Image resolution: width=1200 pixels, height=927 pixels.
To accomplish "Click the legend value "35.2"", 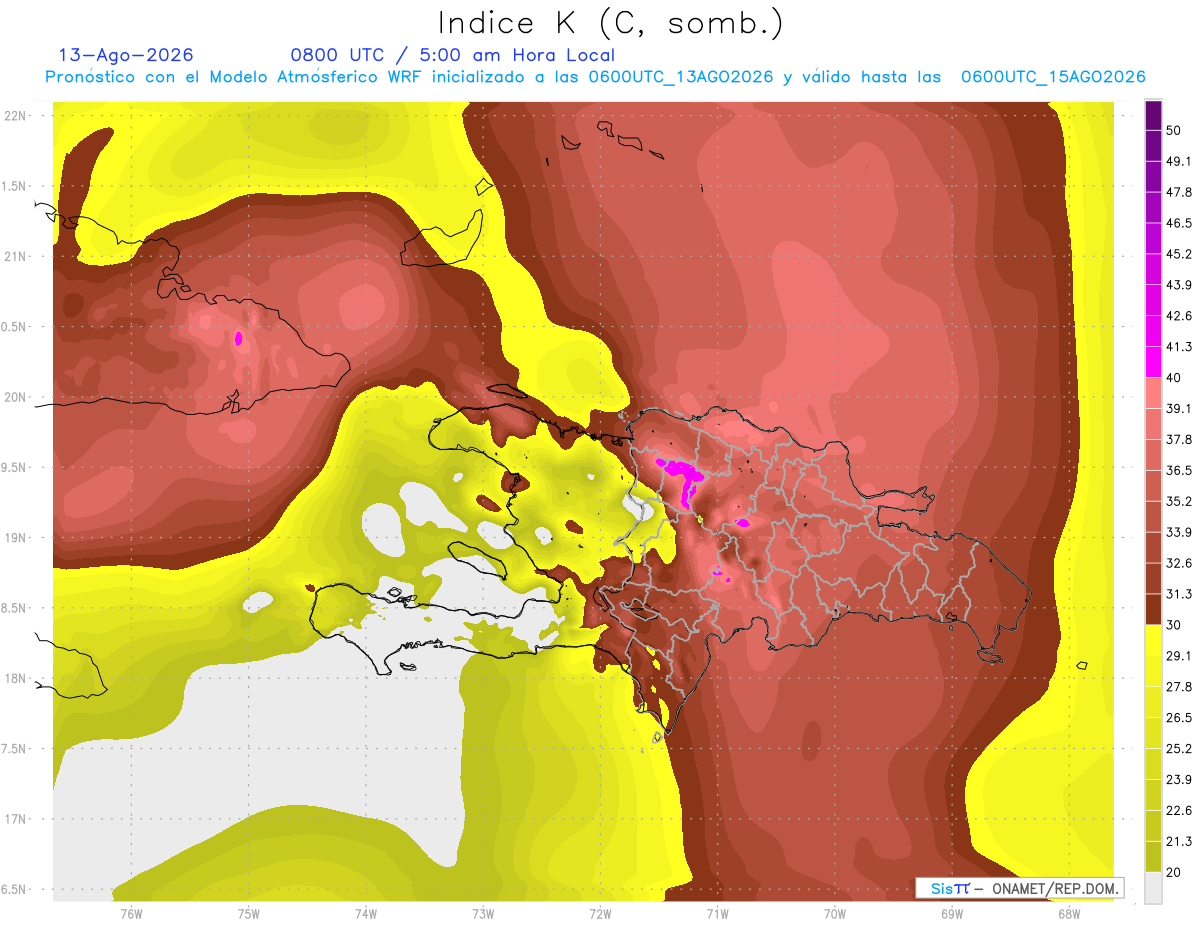I will coord(1179,501).
